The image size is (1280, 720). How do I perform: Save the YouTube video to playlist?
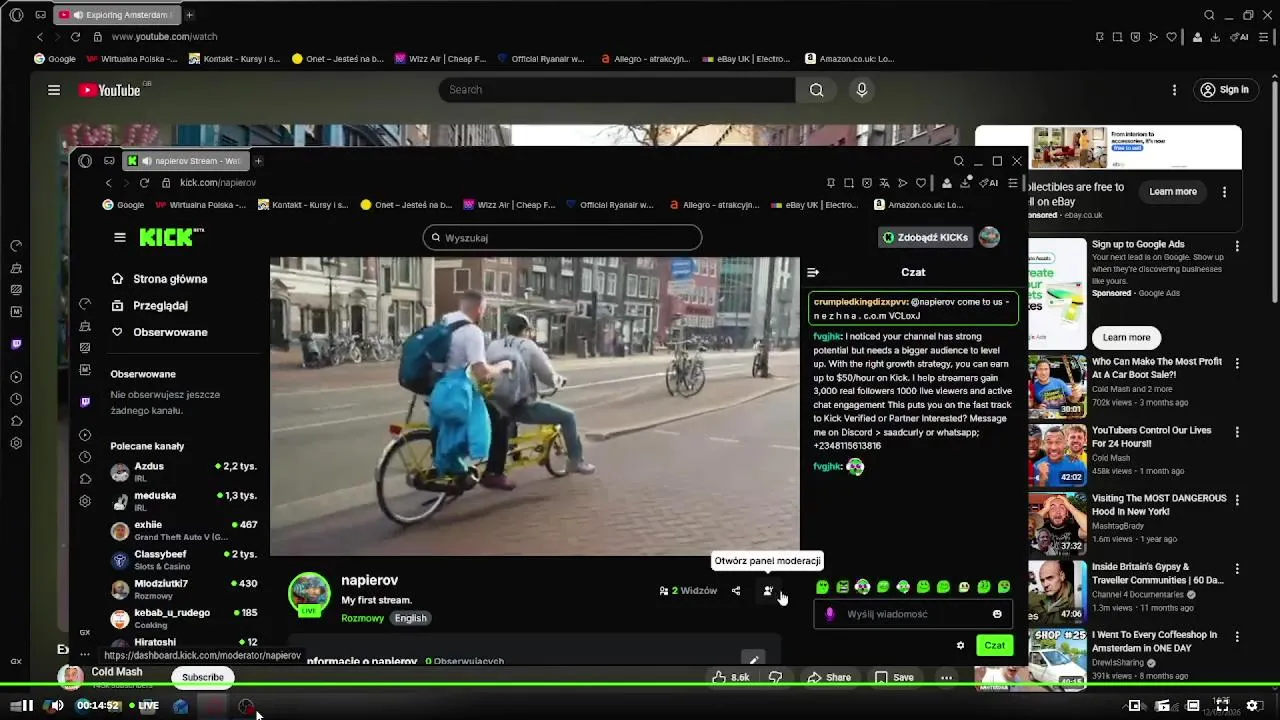[x=894, y=677]
